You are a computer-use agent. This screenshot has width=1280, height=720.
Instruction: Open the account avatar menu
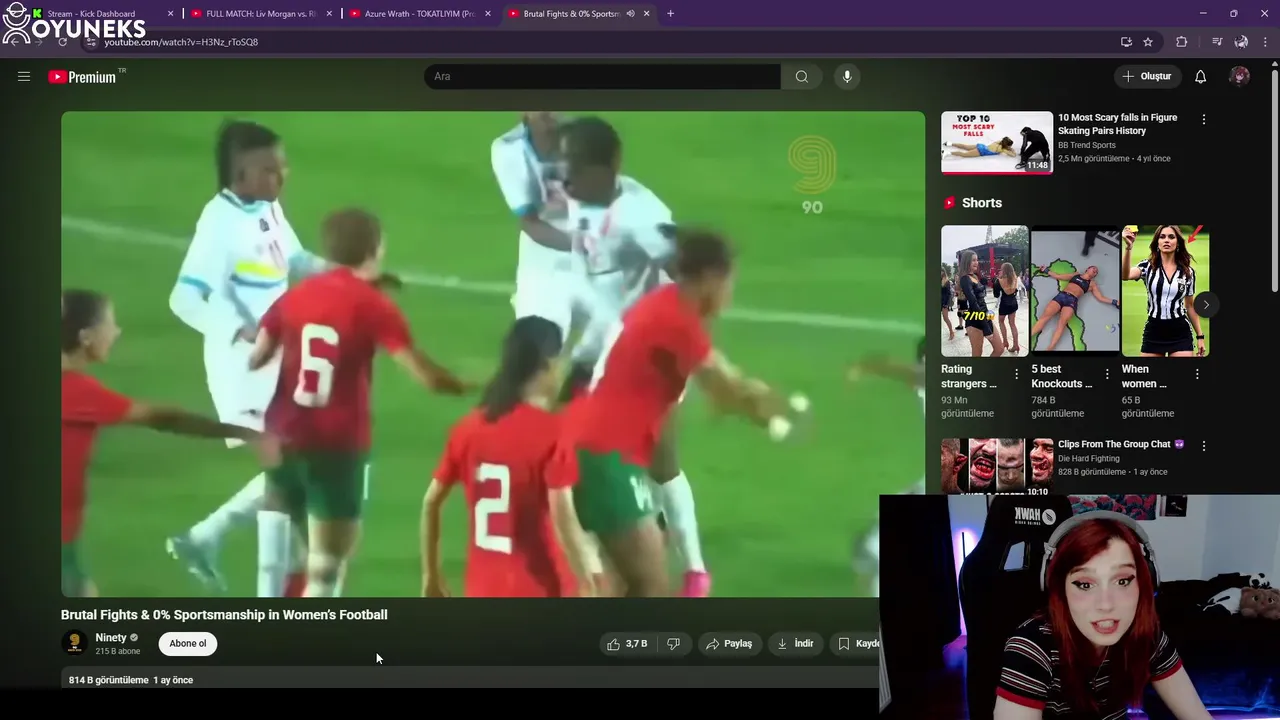[1240, 77]
